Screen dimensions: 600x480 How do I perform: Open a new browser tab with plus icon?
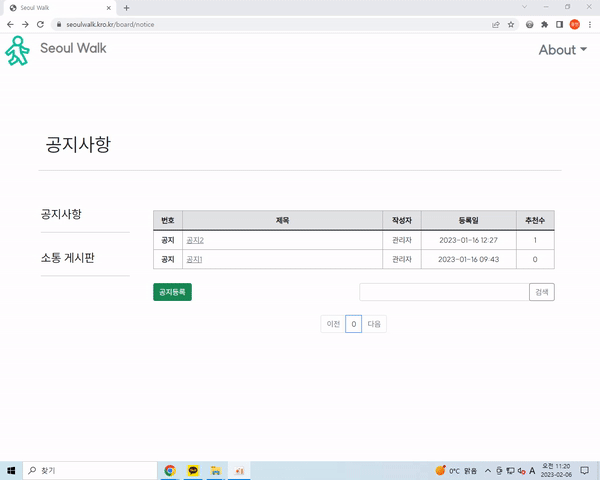(x=127, y=8)
